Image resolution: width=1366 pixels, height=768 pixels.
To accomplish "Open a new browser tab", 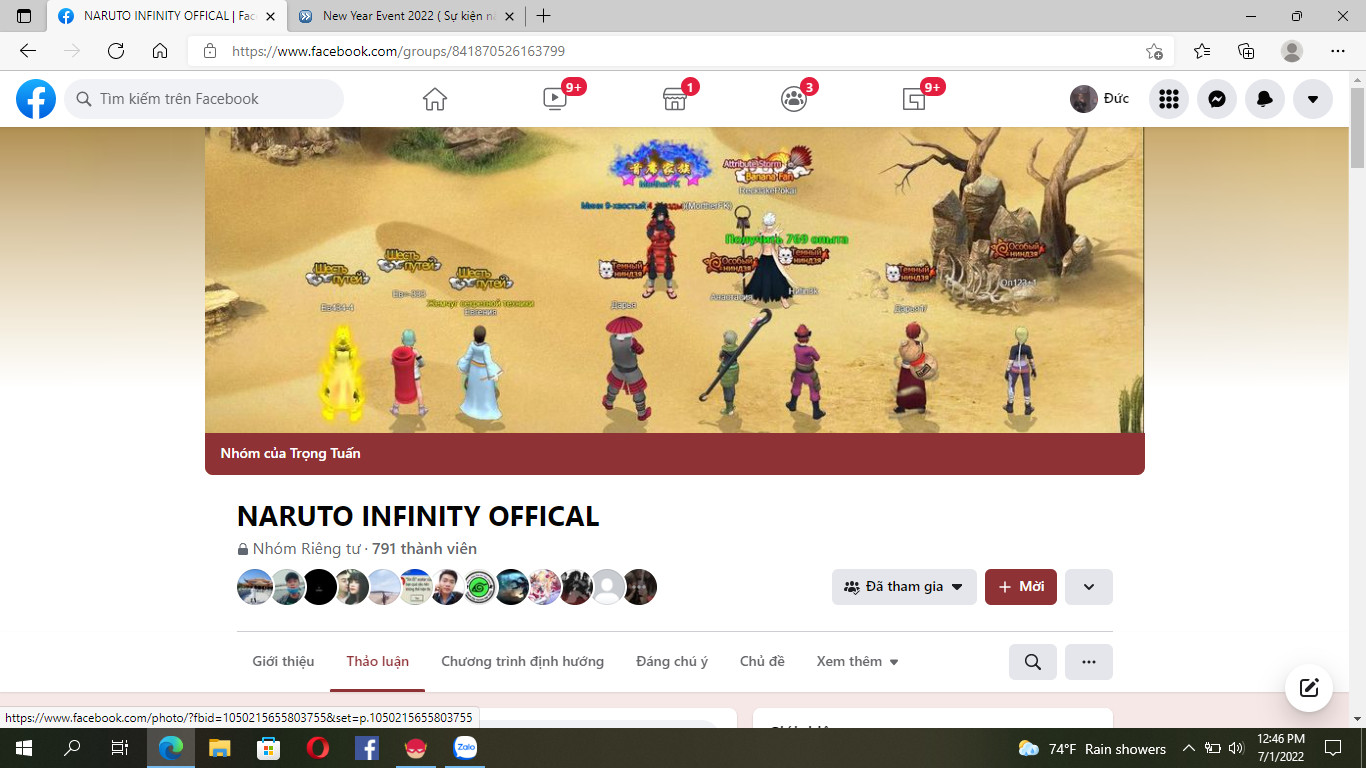I will pyautogui.click(x=543, y=16).
